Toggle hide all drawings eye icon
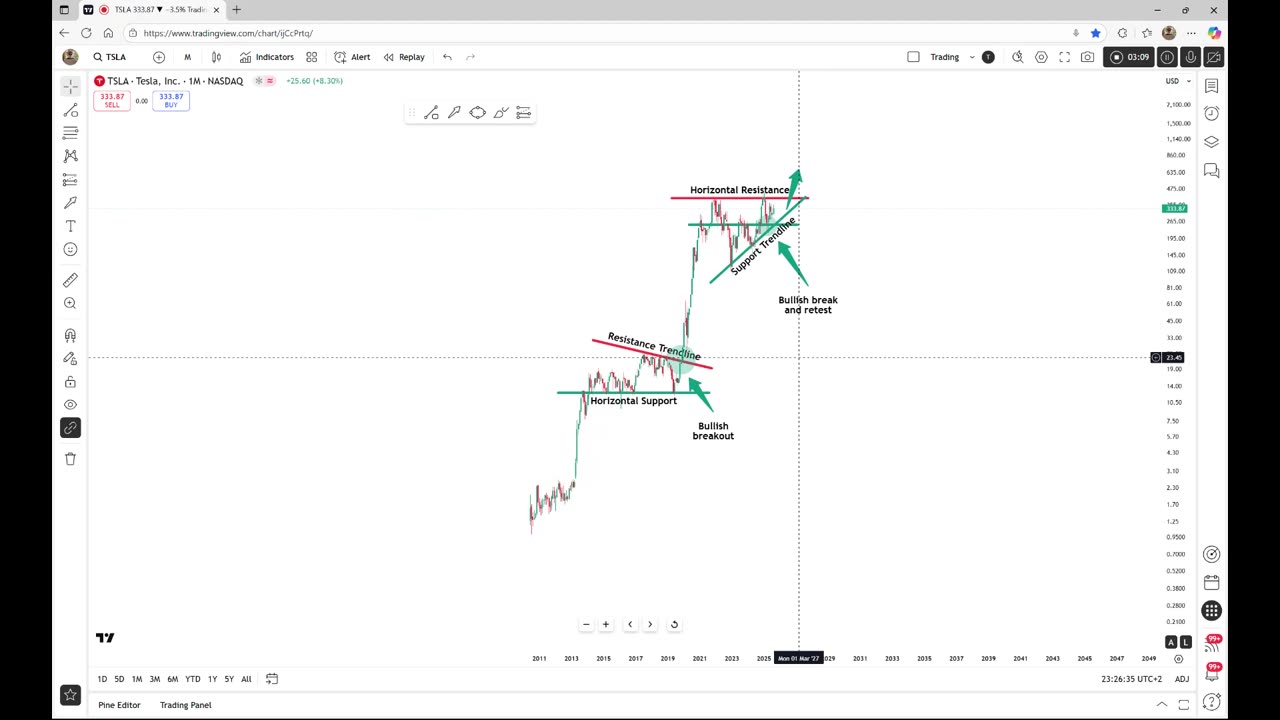 70,405
